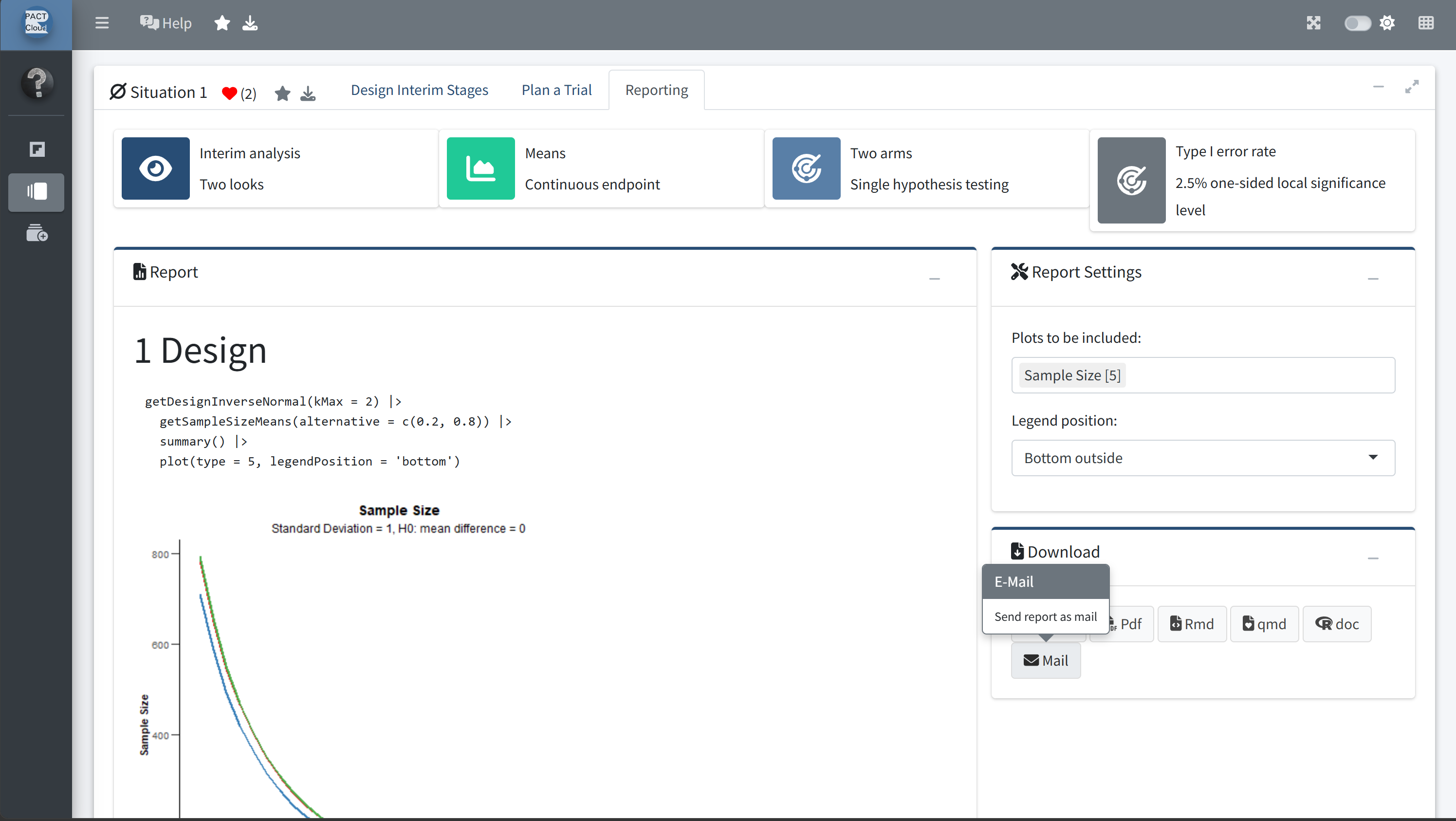1456x821 pixels.
Task: Click the 'Send report as mail' tooltip text
Action: coord(1045,617)
